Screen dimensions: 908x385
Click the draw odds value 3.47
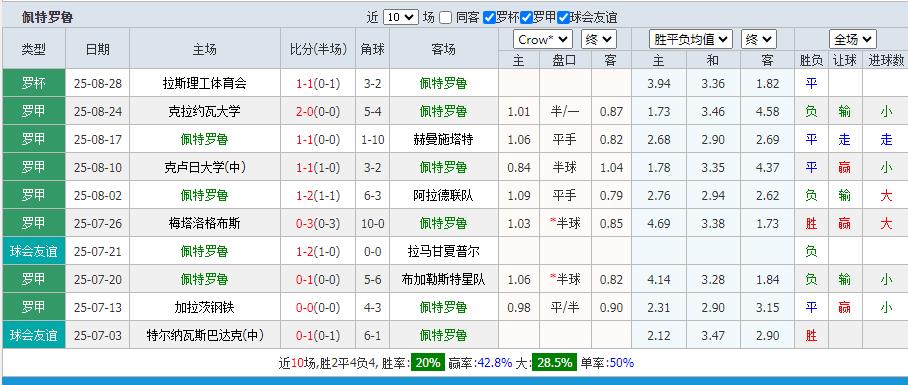713,335
